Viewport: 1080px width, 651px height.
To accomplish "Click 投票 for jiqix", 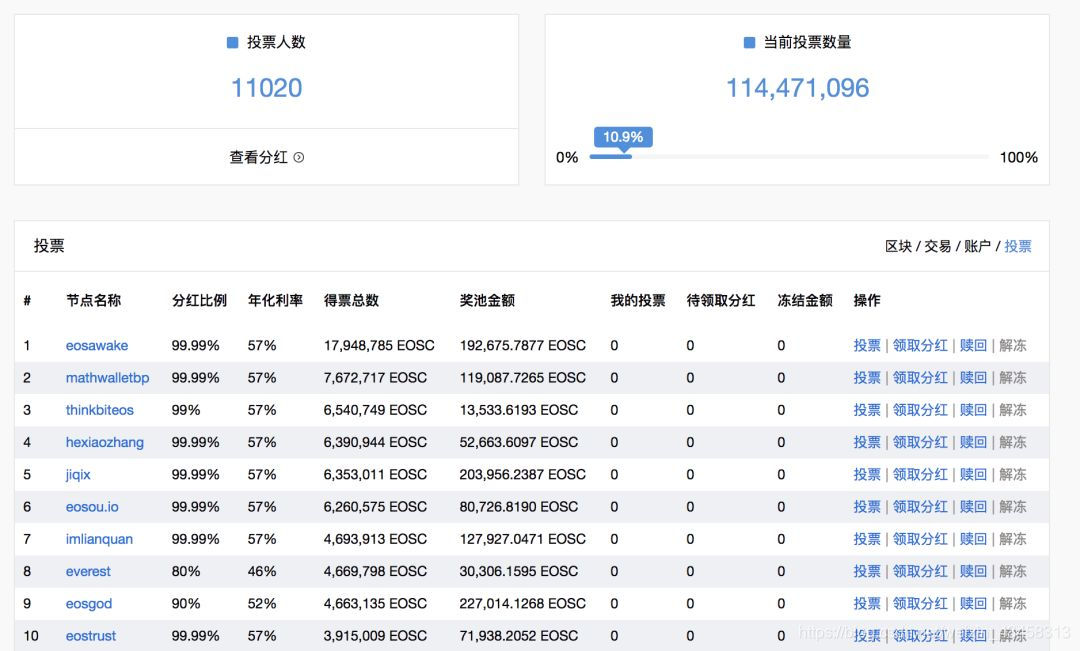I will tap(866, 475).
